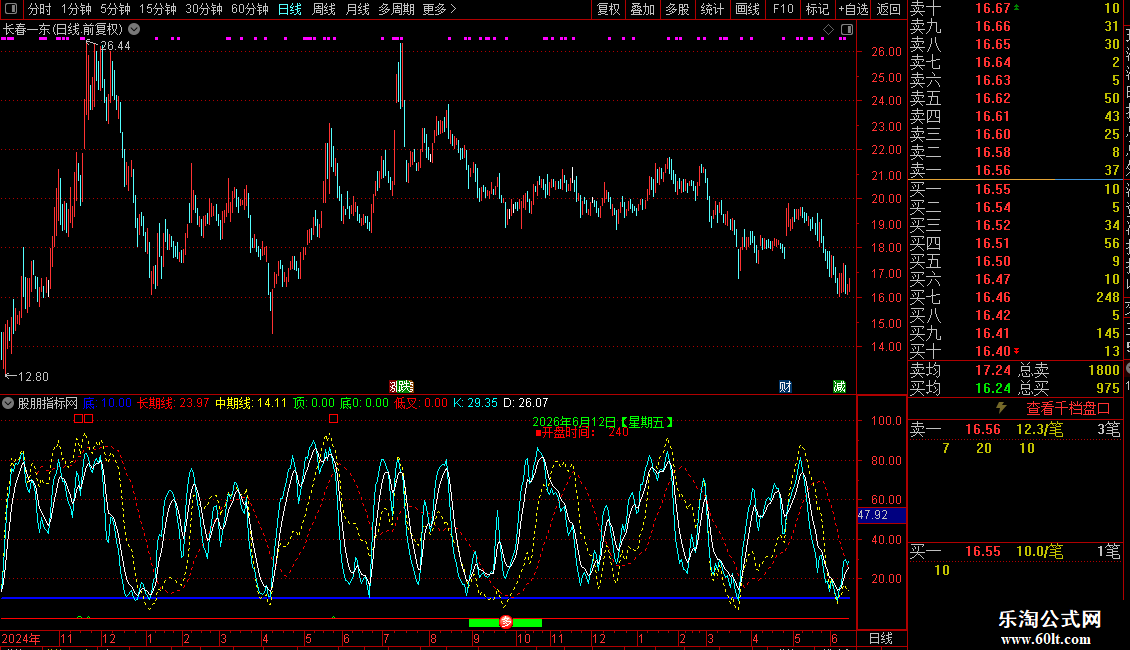Select the 1分钟 period

(76, 9)
